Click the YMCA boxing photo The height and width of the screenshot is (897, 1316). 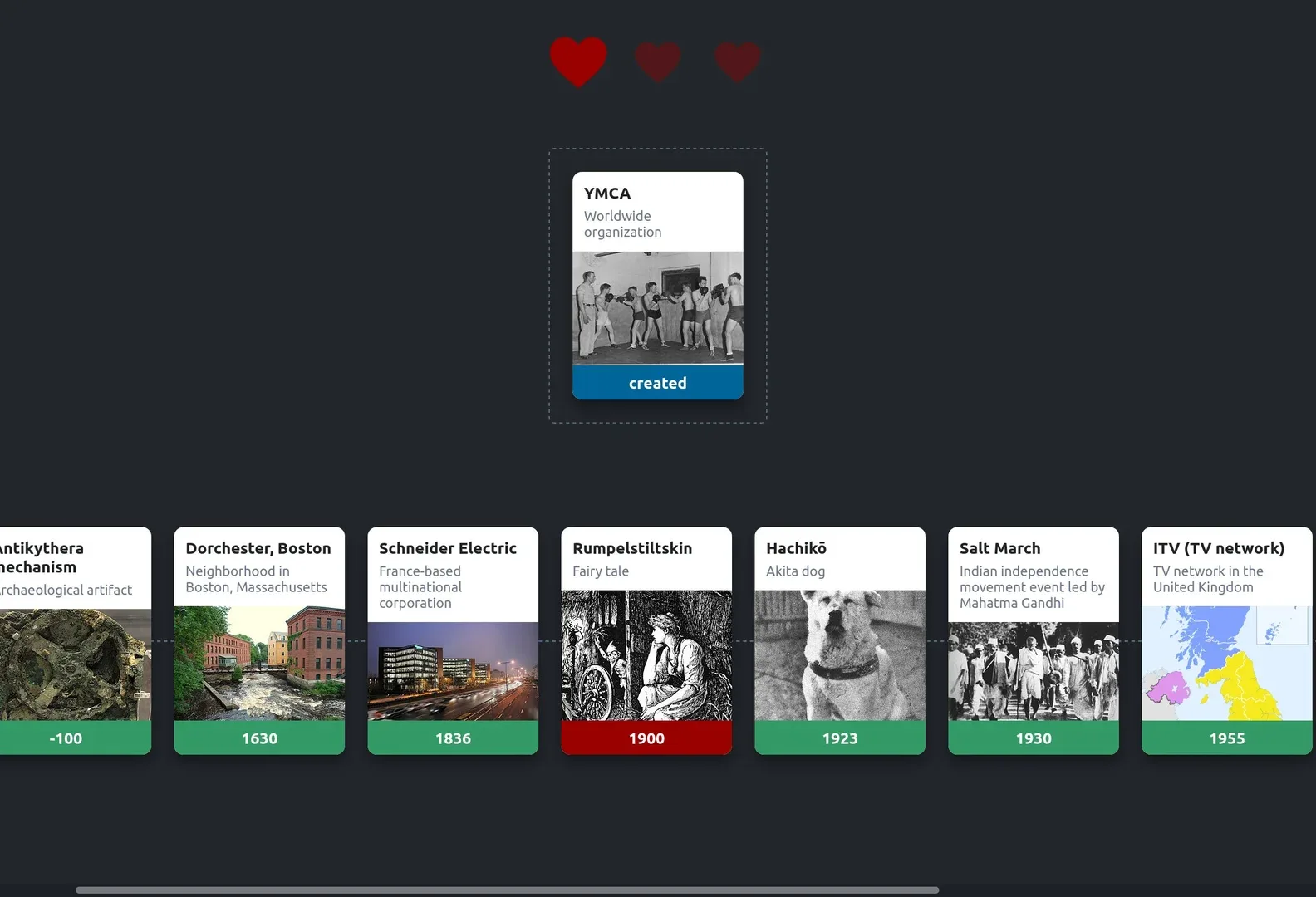[x=658, y=307]
